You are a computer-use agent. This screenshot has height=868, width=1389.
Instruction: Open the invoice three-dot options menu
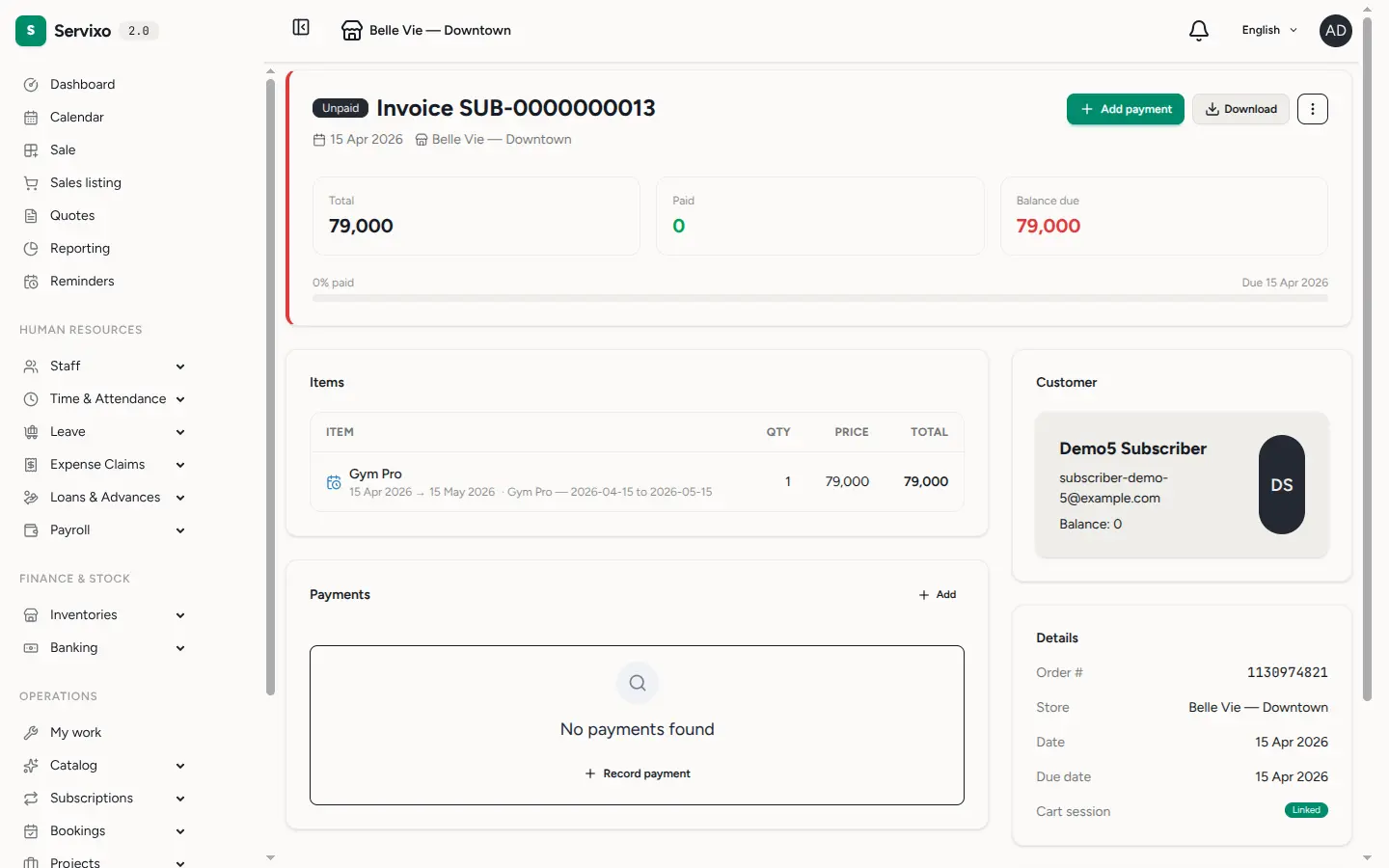1312,109
